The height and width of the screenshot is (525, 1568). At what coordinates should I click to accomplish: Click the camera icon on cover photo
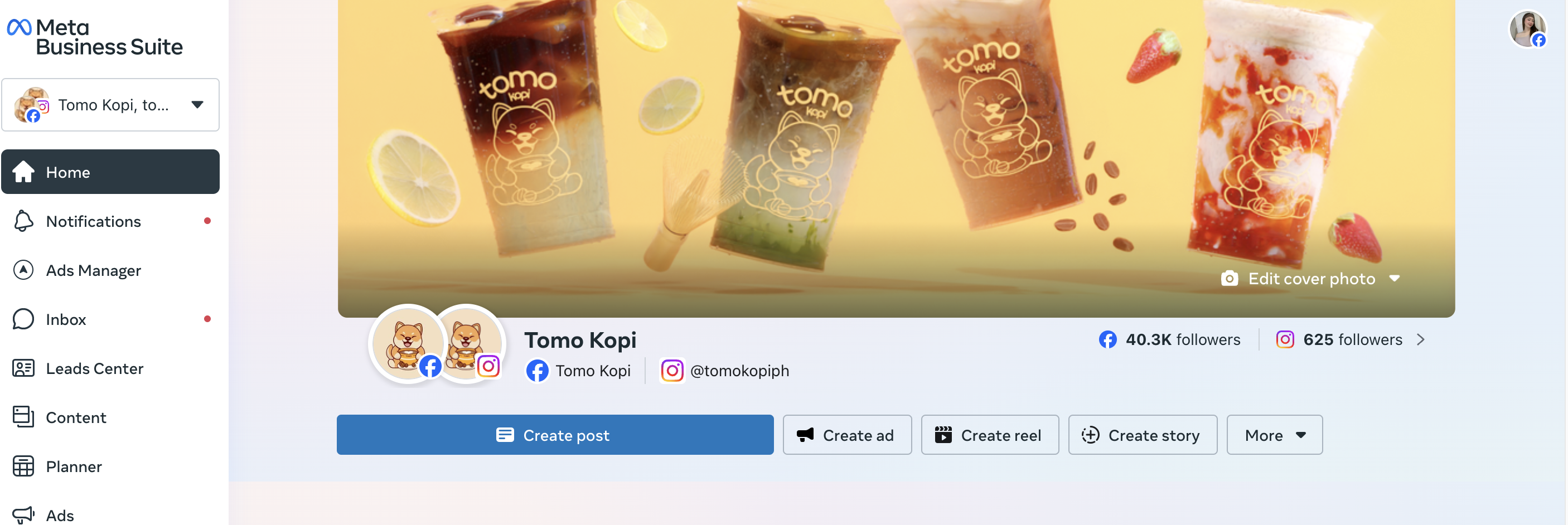1229,279
